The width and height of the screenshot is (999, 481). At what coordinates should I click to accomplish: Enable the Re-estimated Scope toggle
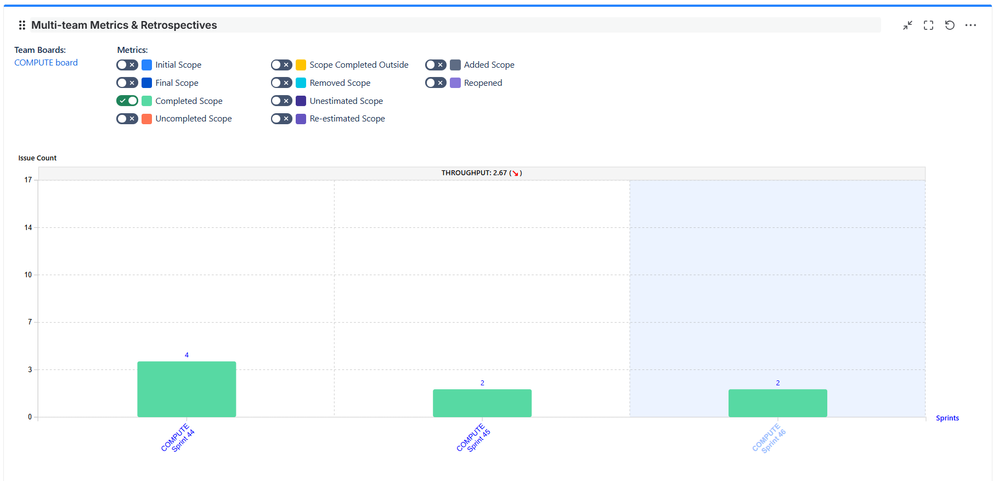pos(282,118)
